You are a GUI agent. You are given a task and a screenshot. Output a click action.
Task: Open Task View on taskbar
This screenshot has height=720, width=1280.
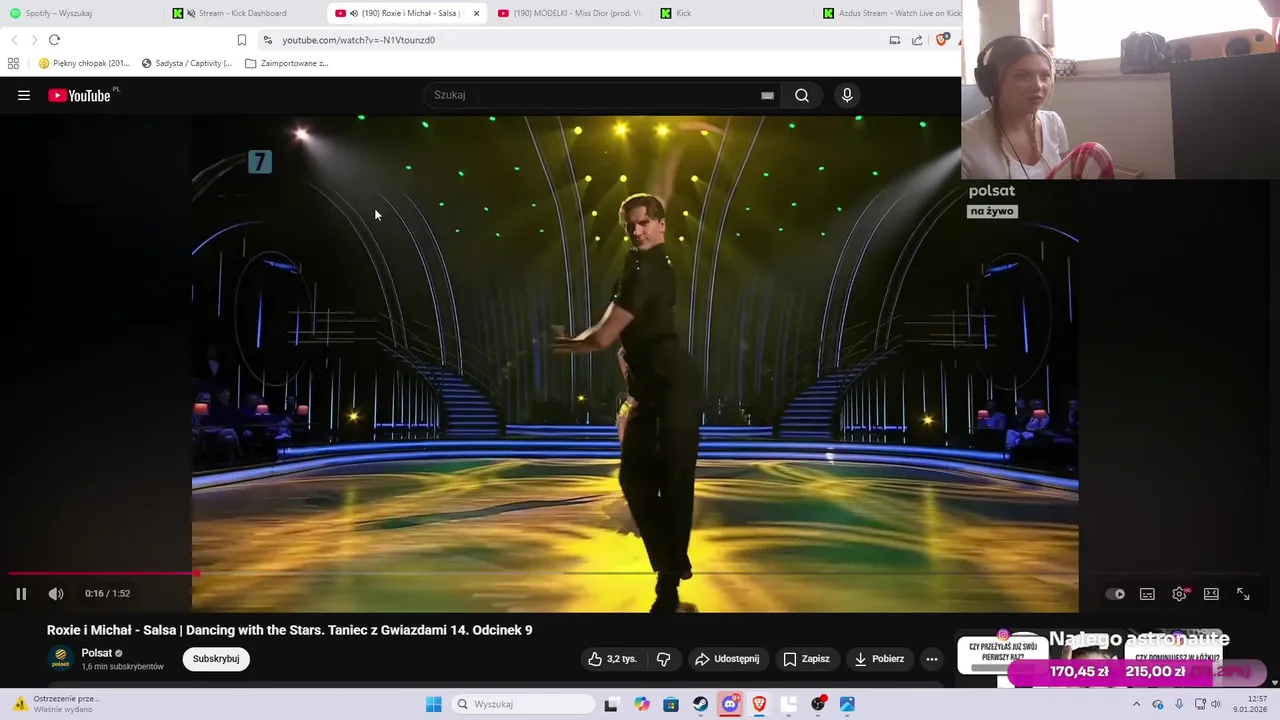click(x=611, y=704)
